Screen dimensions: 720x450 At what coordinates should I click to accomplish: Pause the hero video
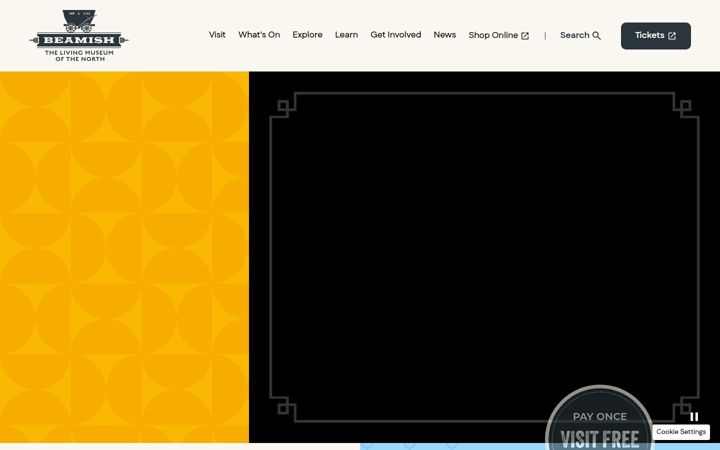click(x=694, y=416)
